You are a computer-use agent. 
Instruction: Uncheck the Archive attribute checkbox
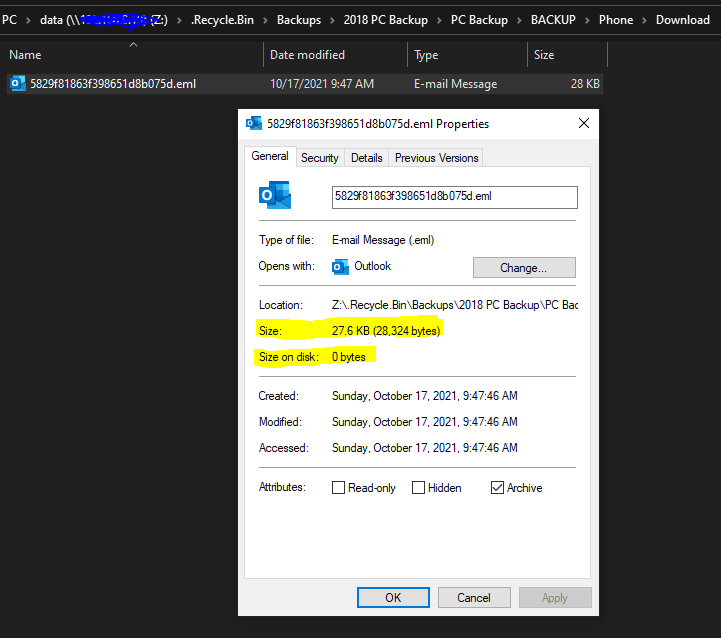[497, 488]
